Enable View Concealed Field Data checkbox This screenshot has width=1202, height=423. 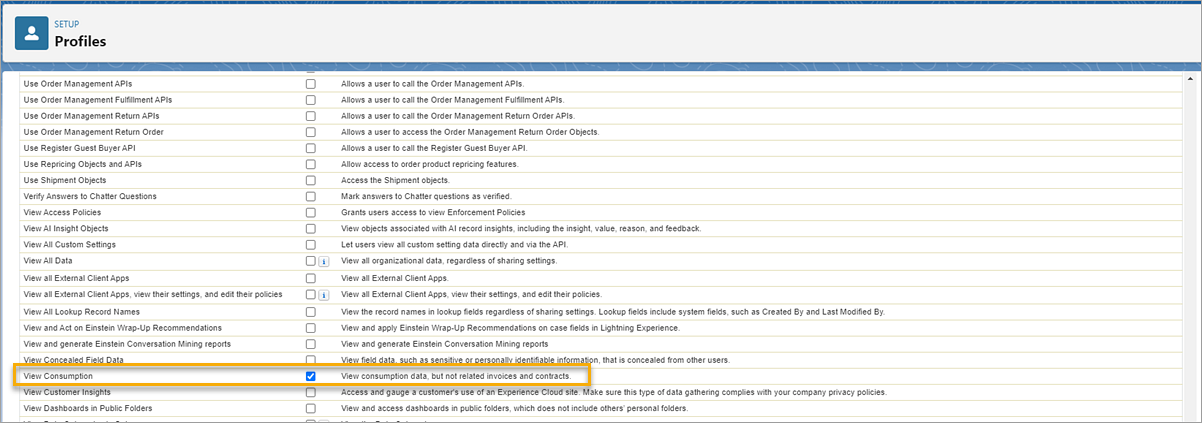click(310, 360)
